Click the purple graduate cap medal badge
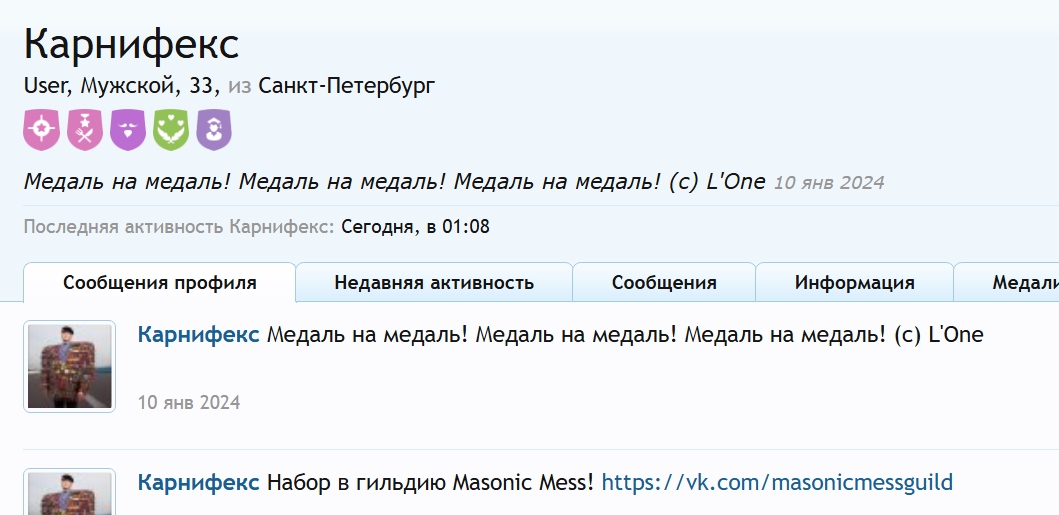Image resolution: width=1059 pixels, height=515 pixels. coord(214,130)
